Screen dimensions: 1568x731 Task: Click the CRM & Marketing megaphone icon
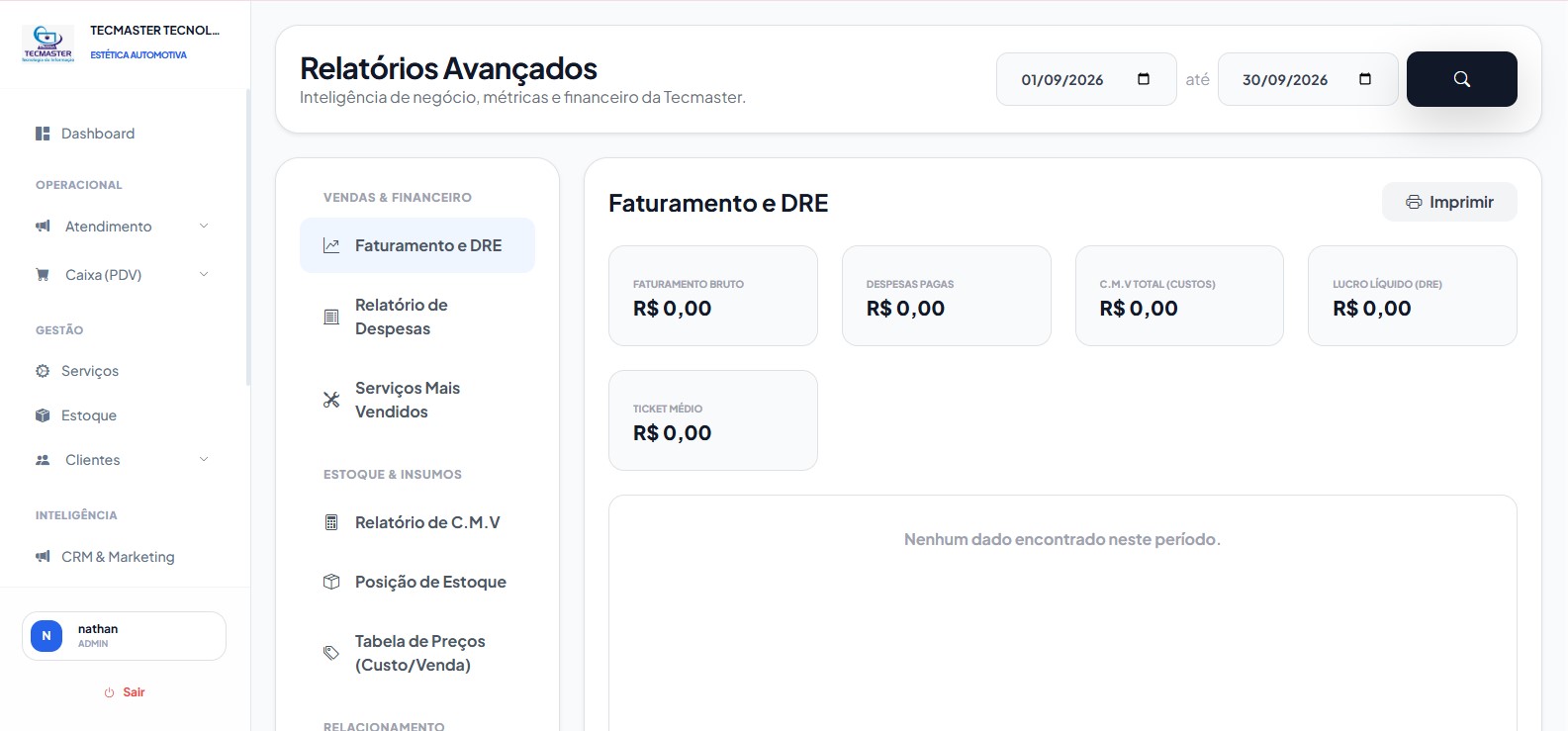[43, 557]
